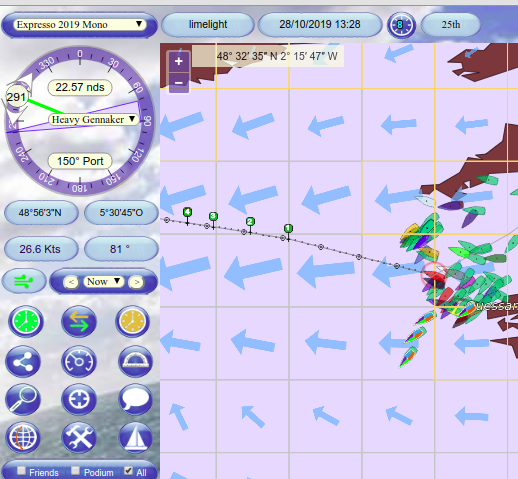
Task: Open the hammer and wrench tools
Action: 79,437
